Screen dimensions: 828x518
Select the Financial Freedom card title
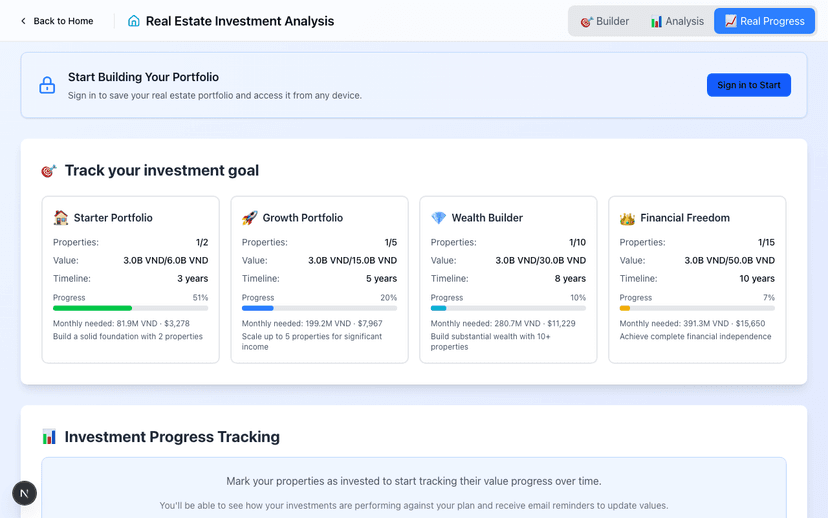coord(685,218)
